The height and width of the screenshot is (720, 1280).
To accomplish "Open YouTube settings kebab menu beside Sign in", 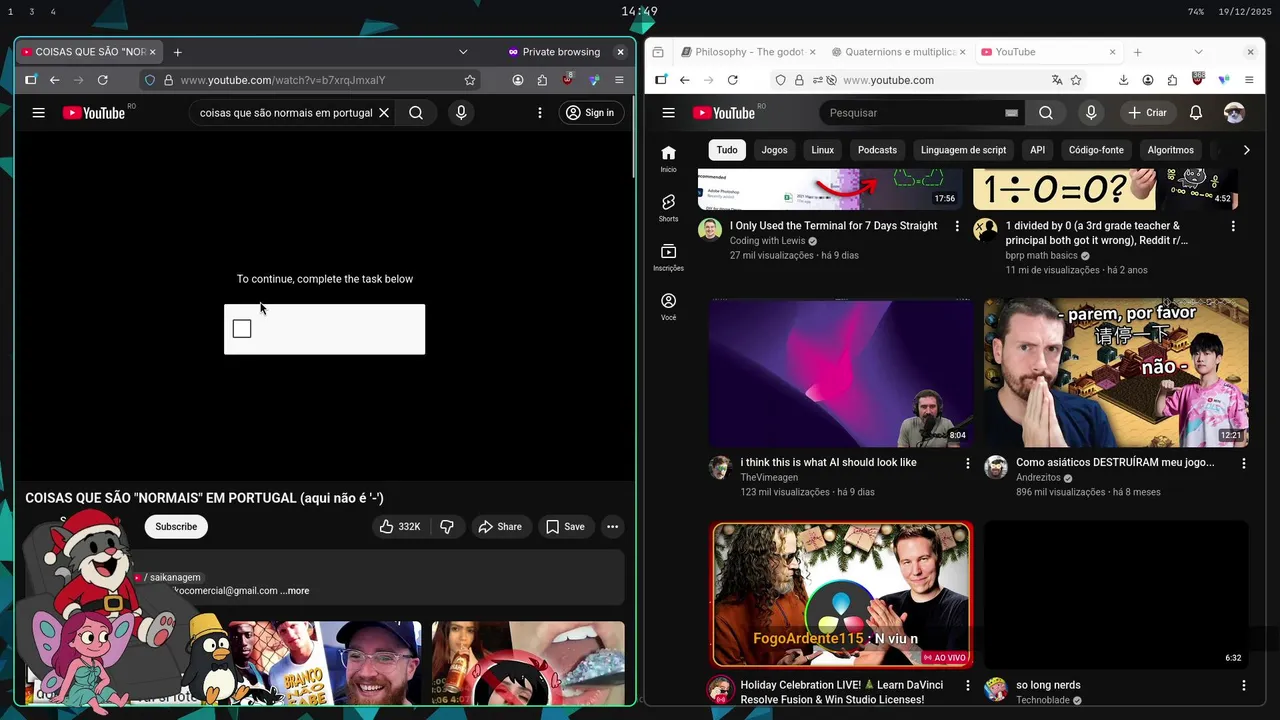I will (x=540, y=113).
